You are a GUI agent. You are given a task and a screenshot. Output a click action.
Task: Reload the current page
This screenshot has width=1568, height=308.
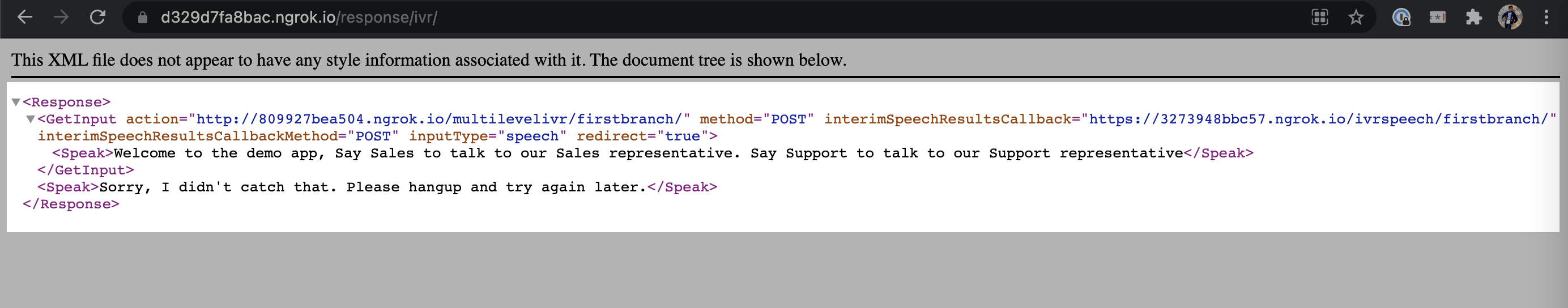[97, 17]
